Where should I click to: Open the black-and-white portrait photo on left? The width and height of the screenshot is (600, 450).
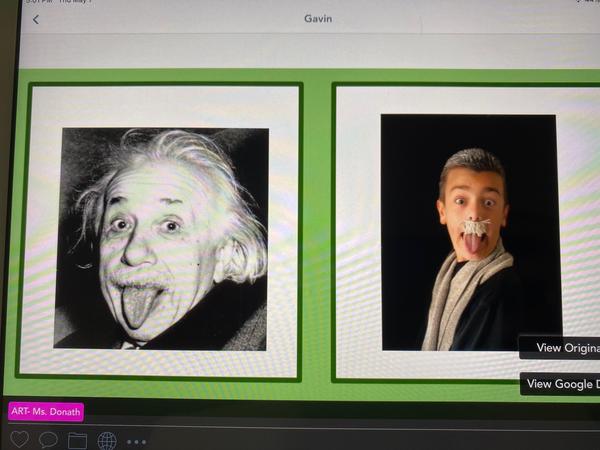(161, 239)
